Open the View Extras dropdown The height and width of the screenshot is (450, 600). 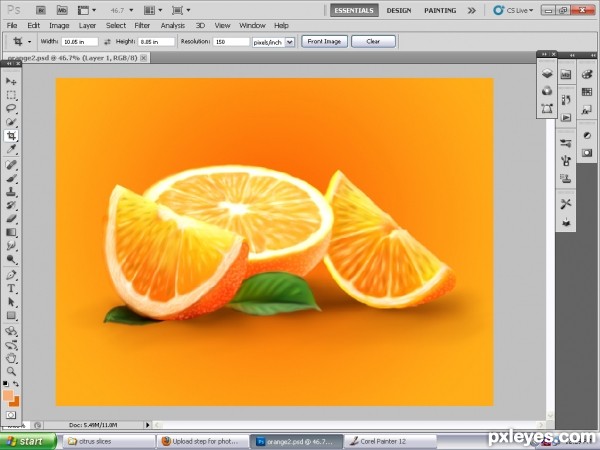pos(87,10)
